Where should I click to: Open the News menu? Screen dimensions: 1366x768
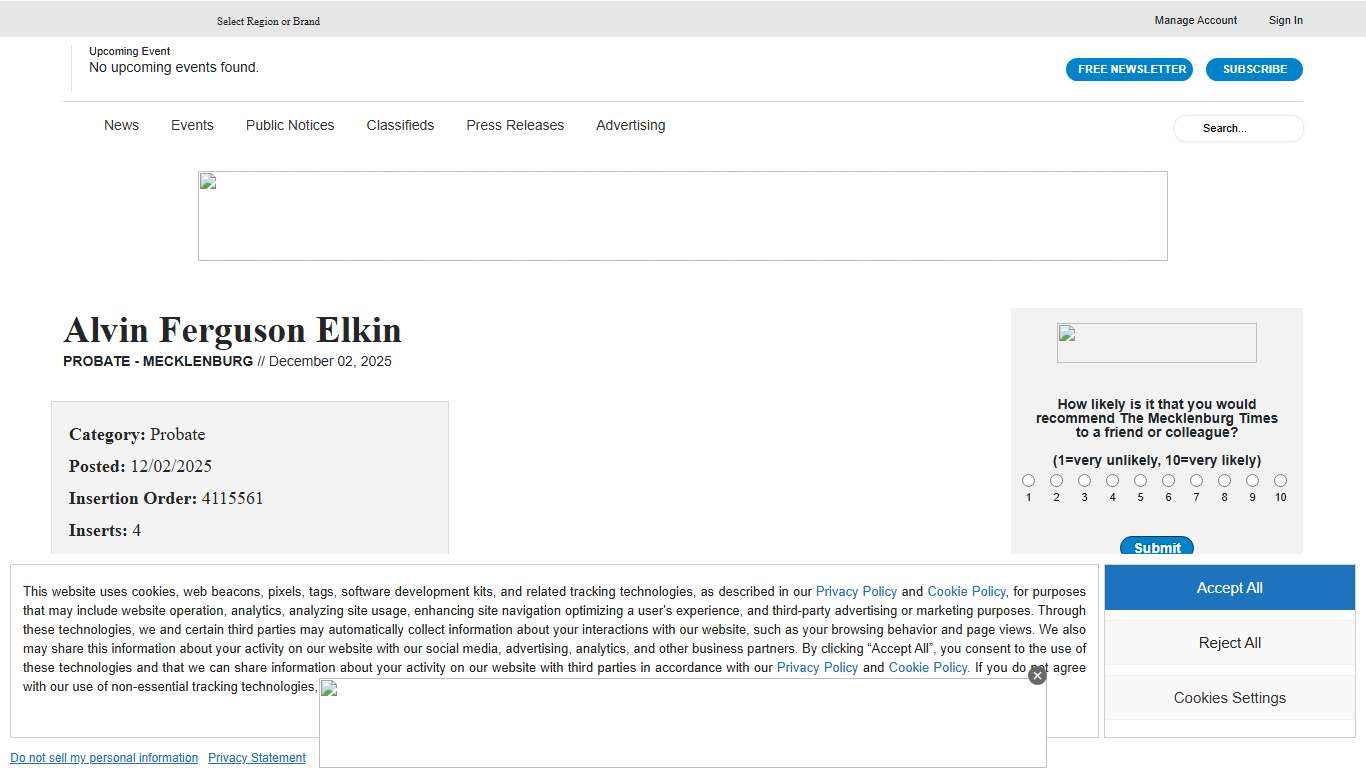pyautogui.click(x=121, y=125)
